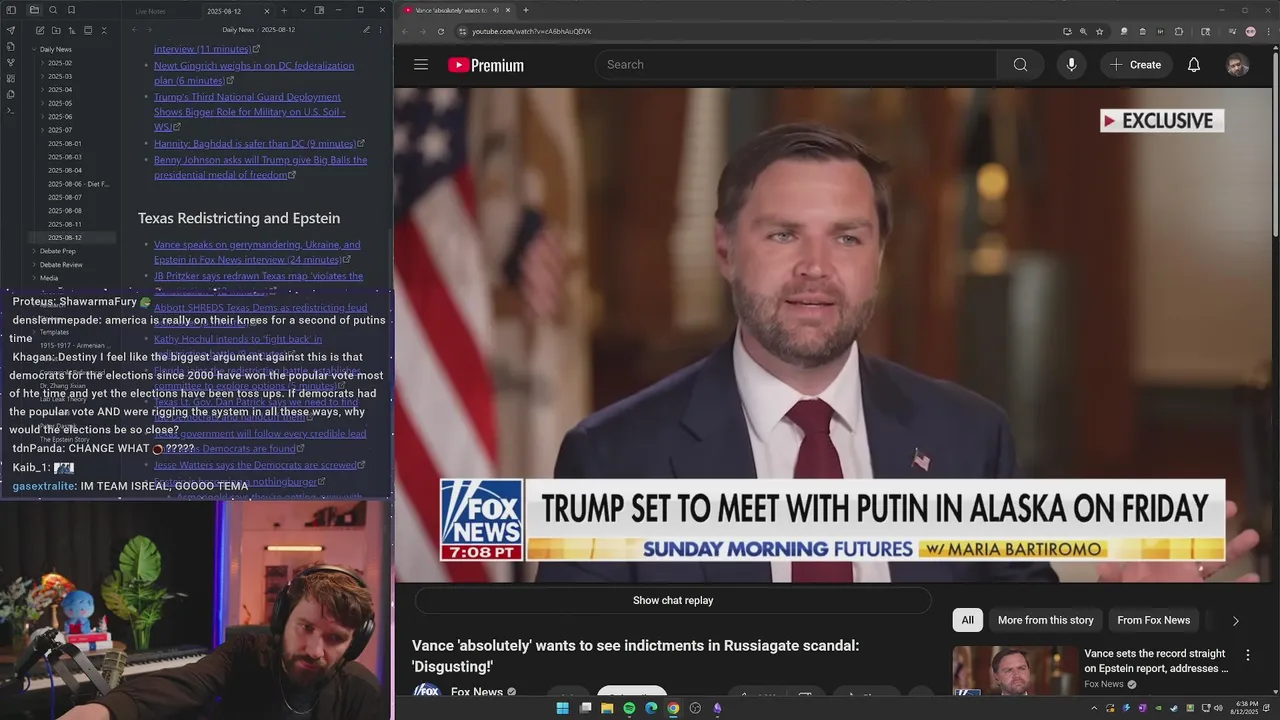
Task: Open Obsidian bookmarks tab icon
Action: (72, 10)
